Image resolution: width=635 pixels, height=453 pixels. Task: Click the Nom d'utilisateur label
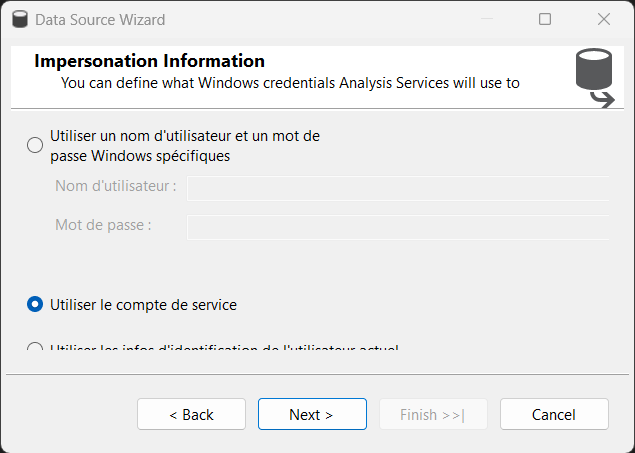click(116, 186)
